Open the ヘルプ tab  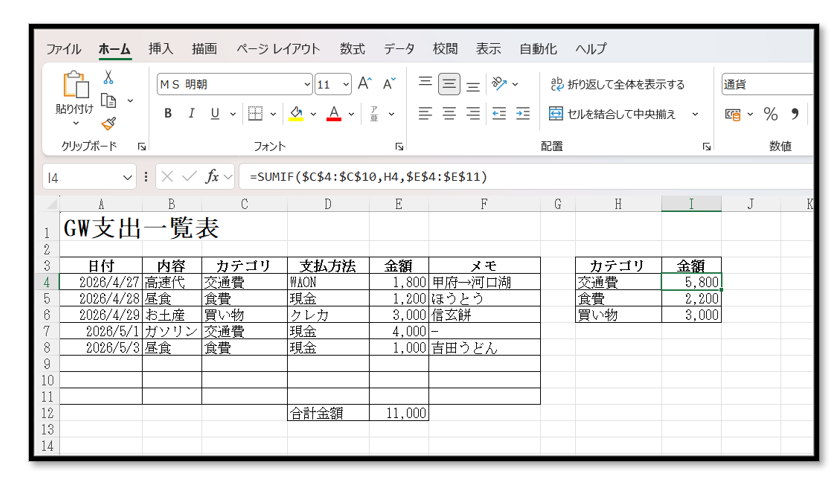point(591,49)
